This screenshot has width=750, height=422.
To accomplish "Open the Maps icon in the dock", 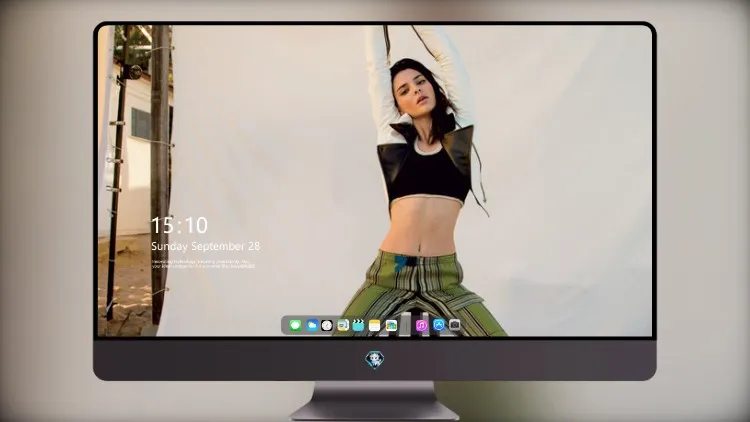I will coord(343,326).
